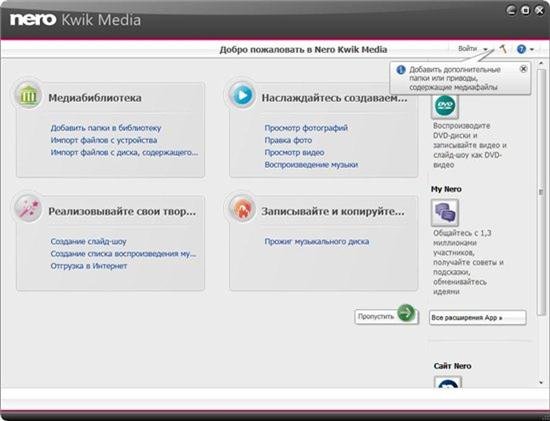Open the My Nero chat bubbles icon

coord(445,213)
